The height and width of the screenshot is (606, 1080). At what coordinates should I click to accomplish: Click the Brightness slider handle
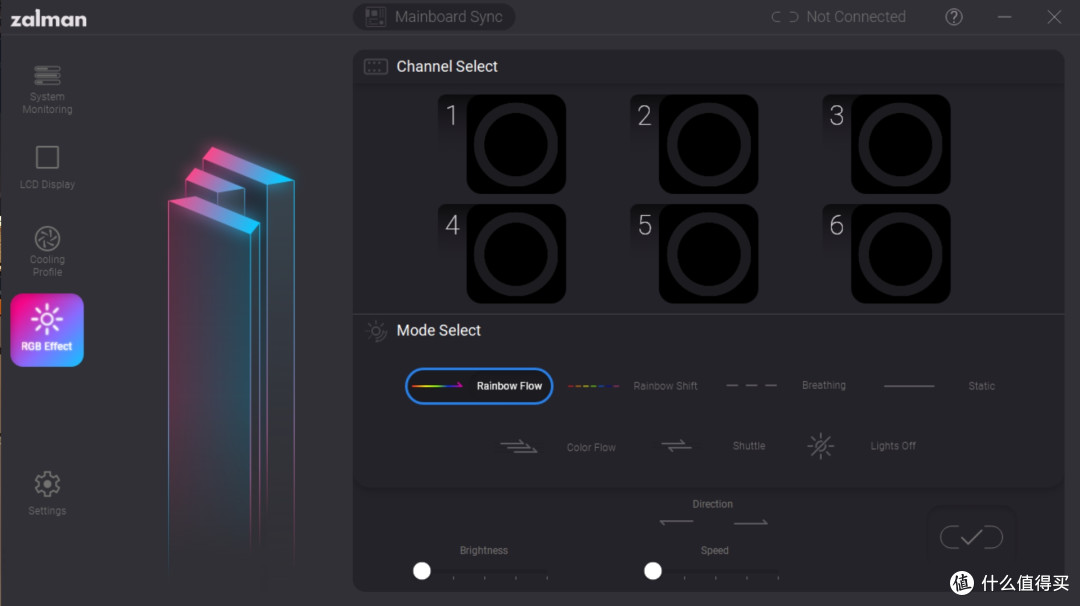[422, 570]
